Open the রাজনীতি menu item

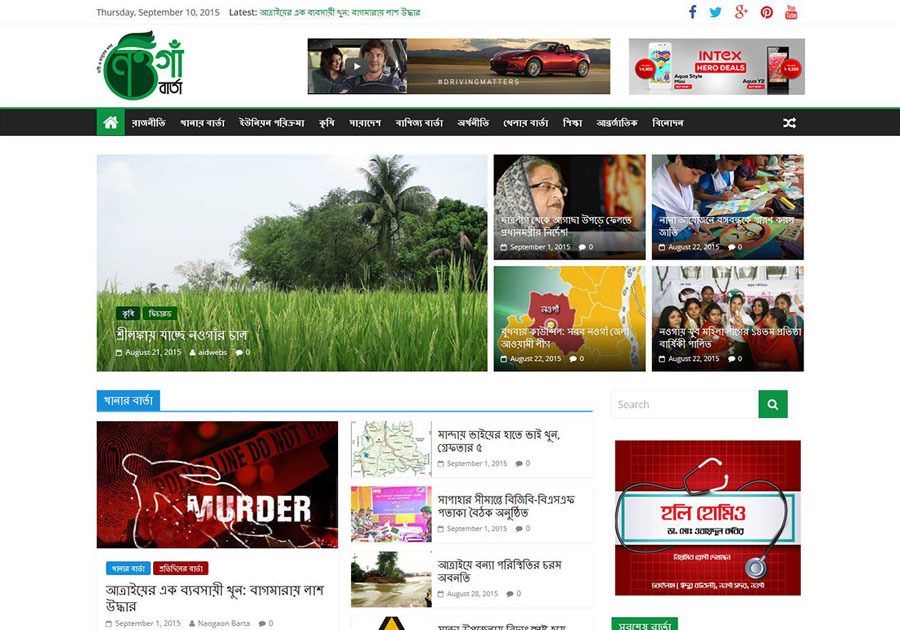click(x=149, y=123)
